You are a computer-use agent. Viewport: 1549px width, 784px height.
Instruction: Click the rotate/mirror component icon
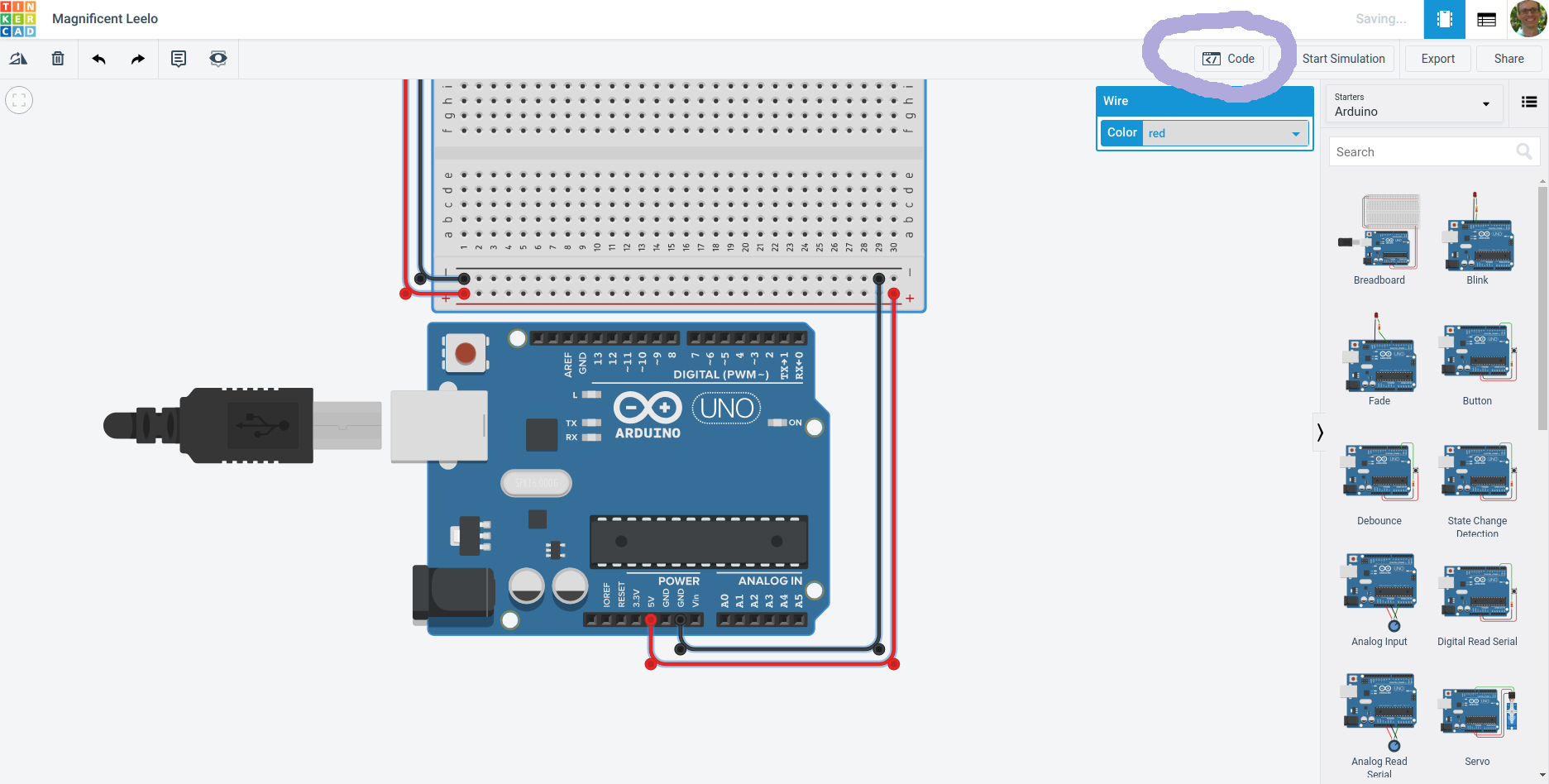pos(18,59)
